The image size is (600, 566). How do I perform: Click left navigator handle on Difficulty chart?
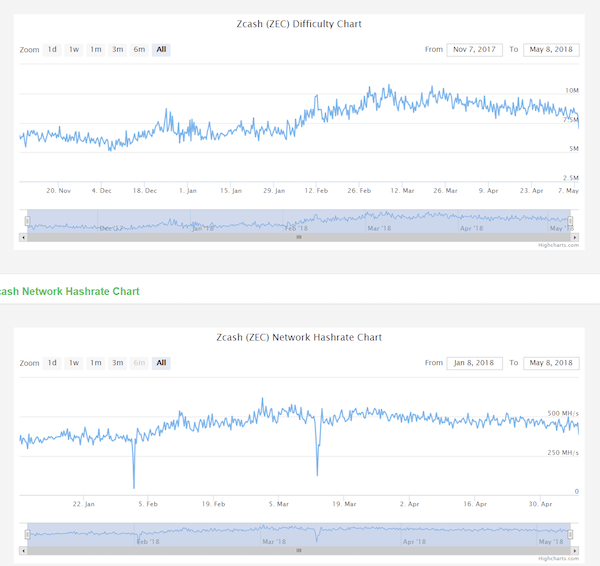pyautogui.click(x=28, y=221)
